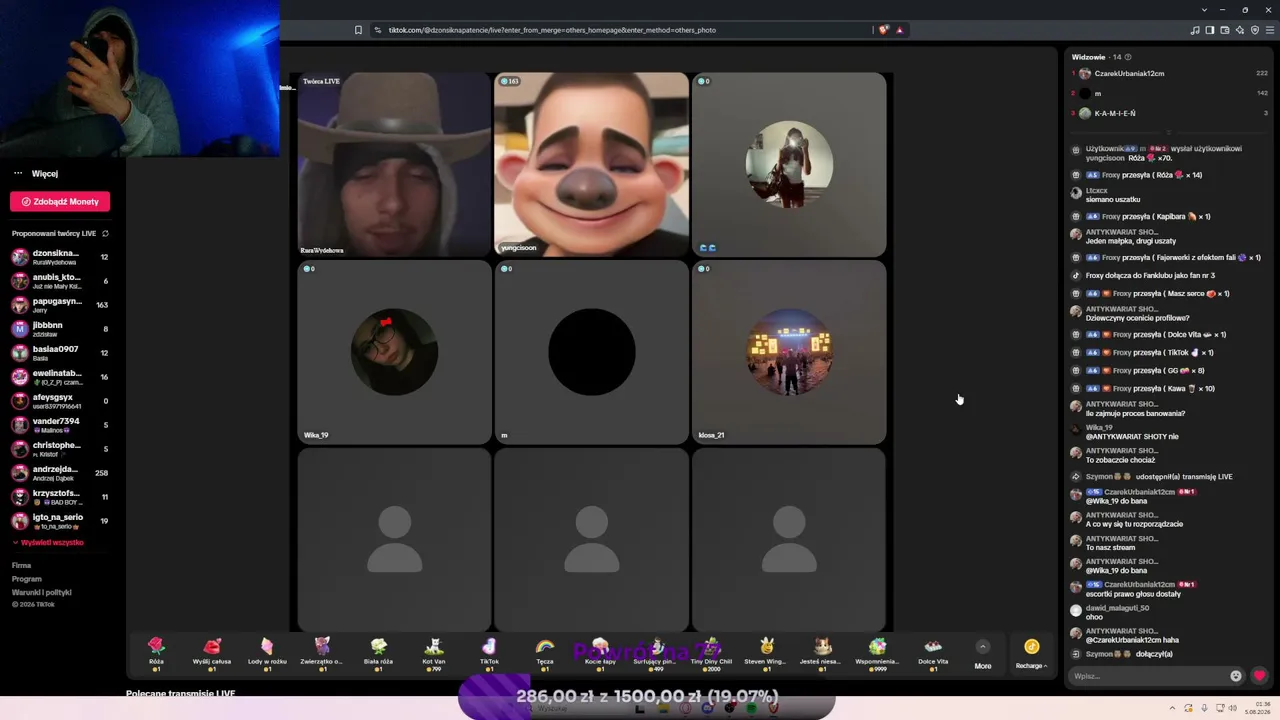This screenshot has height=720, width=1280.
Task: Send the Dolce Vita gift
Action: [933, 652]
